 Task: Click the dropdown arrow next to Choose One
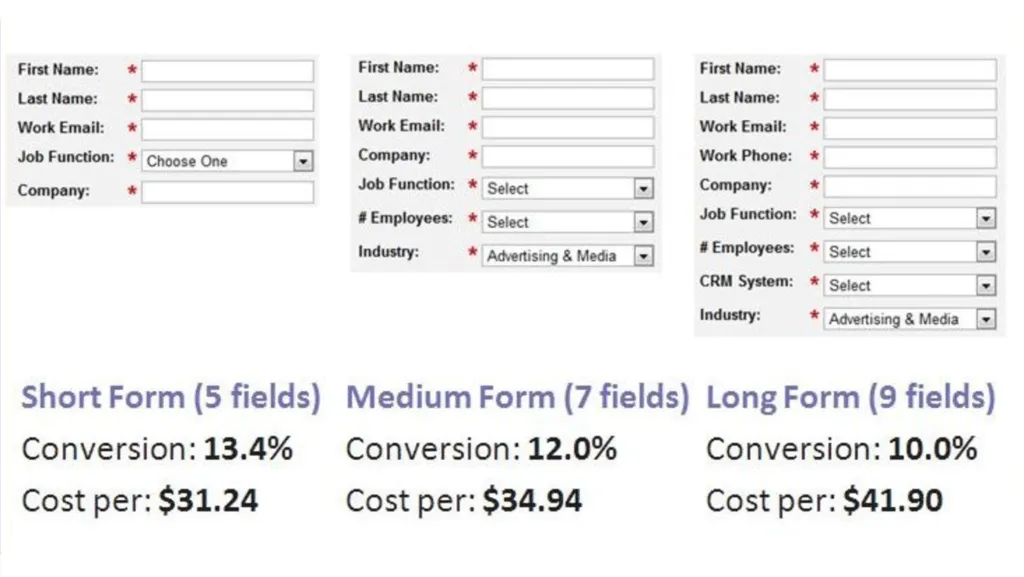tap(302, 160)
